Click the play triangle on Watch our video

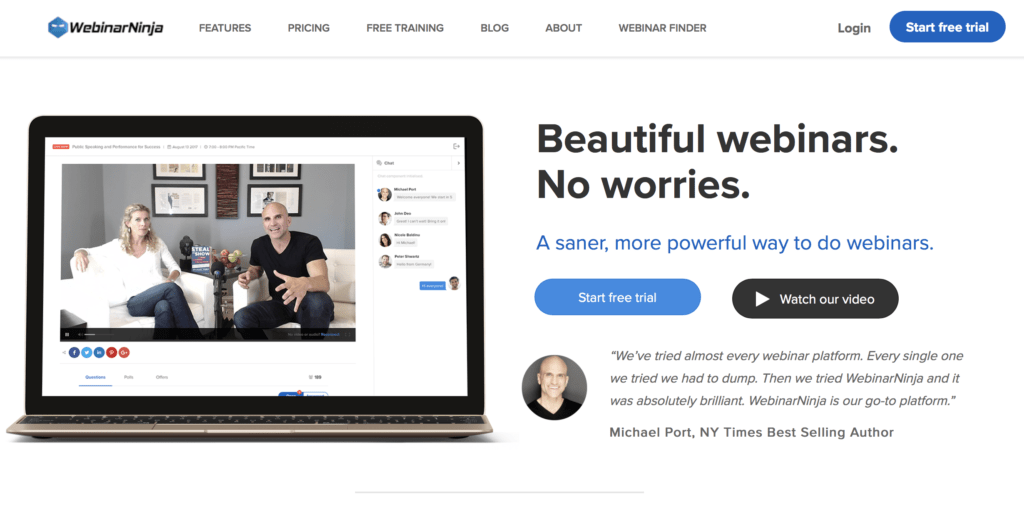(762, 299)
